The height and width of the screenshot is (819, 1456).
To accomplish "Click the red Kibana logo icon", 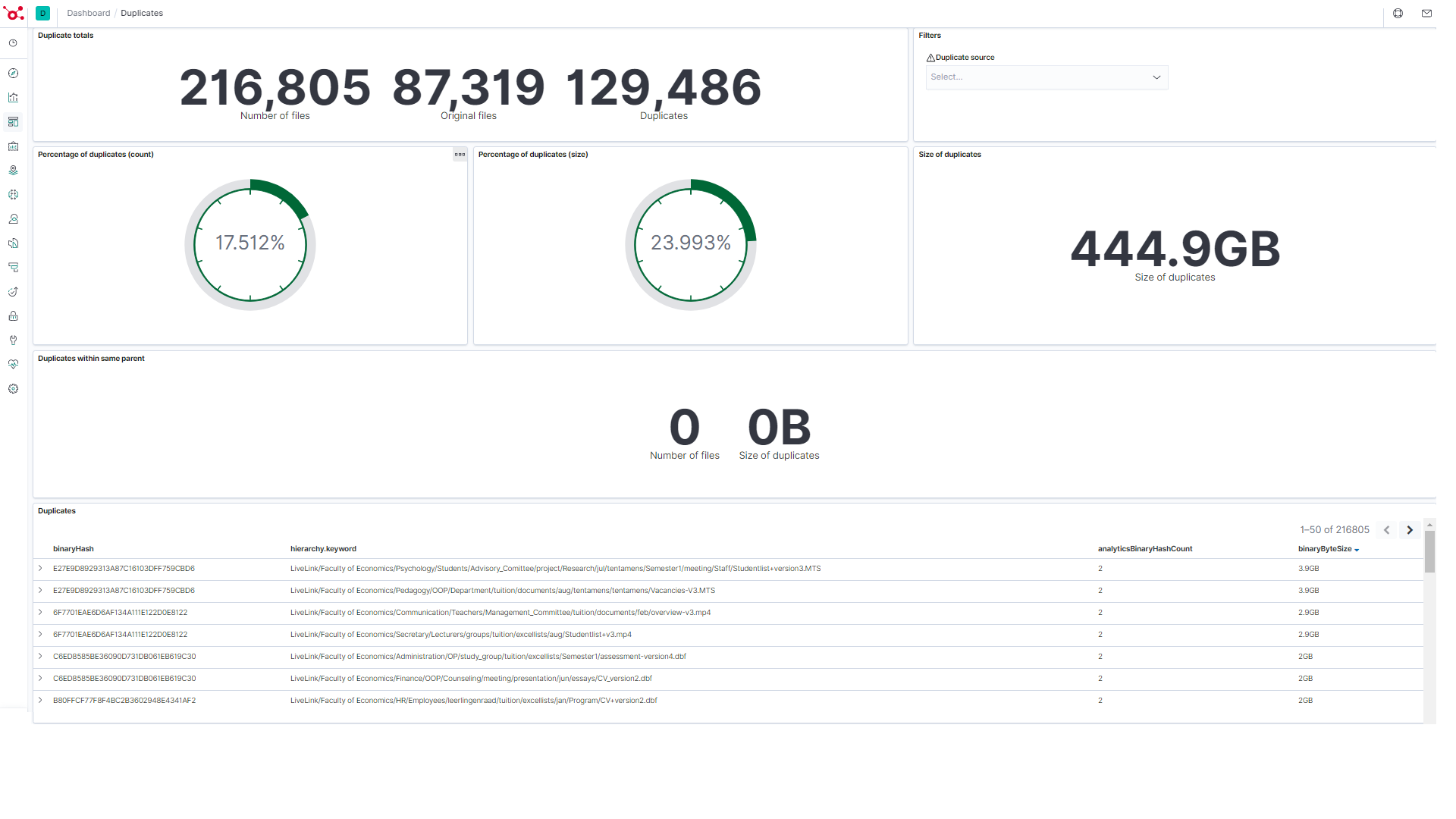I will 14,13.
